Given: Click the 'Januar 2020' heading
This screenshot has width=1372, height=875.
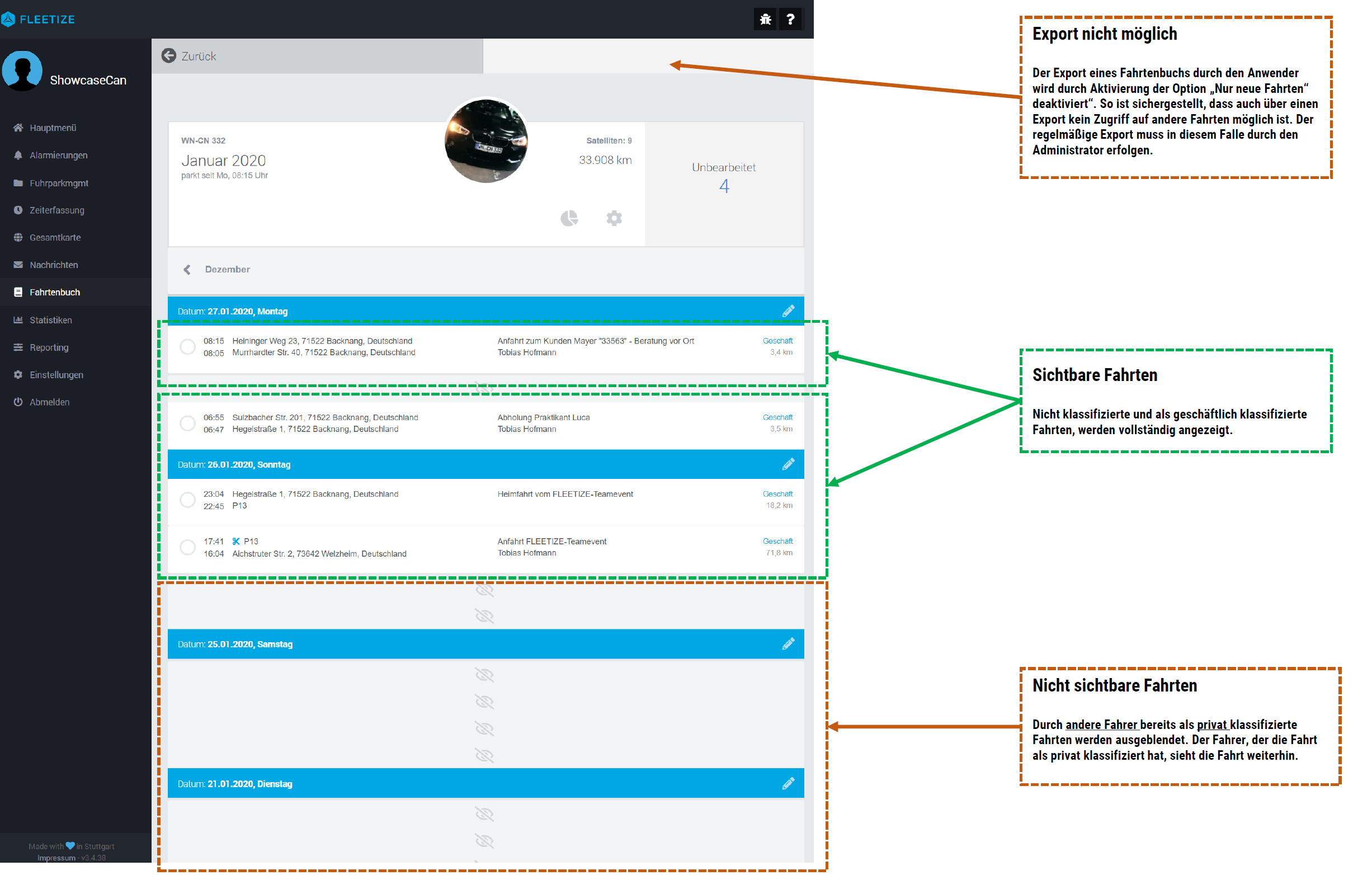Looking at the screenshot, I should tap(223, 161).
